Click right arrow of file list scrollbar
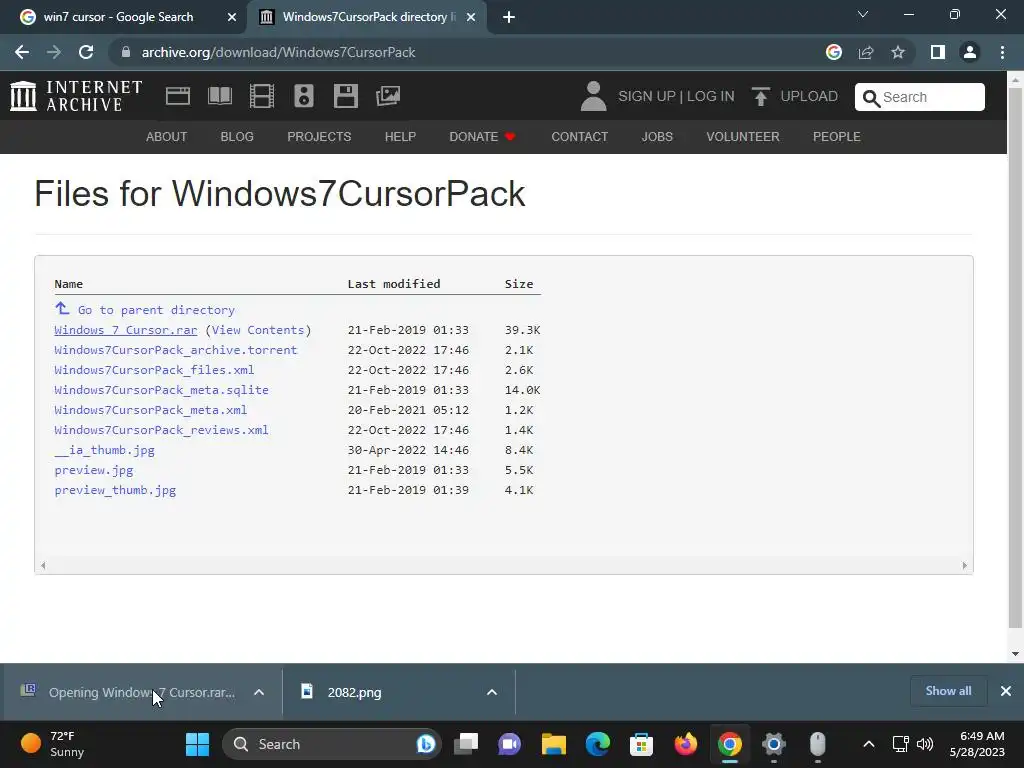The image size is (1024, 768). pyautogui.click(x=965, y=566)
